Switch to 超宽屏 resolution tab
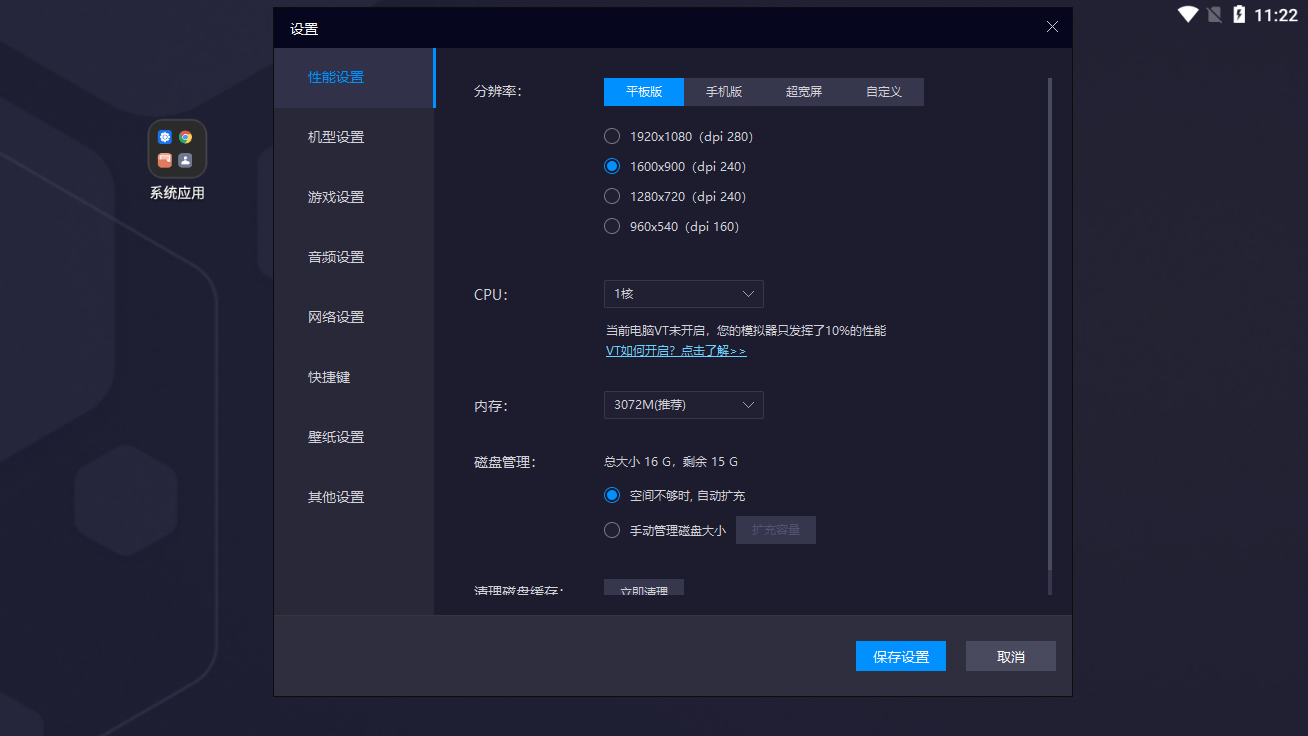Image resolution: width=1308 pixels, height=736 pixels. (804, 92)
